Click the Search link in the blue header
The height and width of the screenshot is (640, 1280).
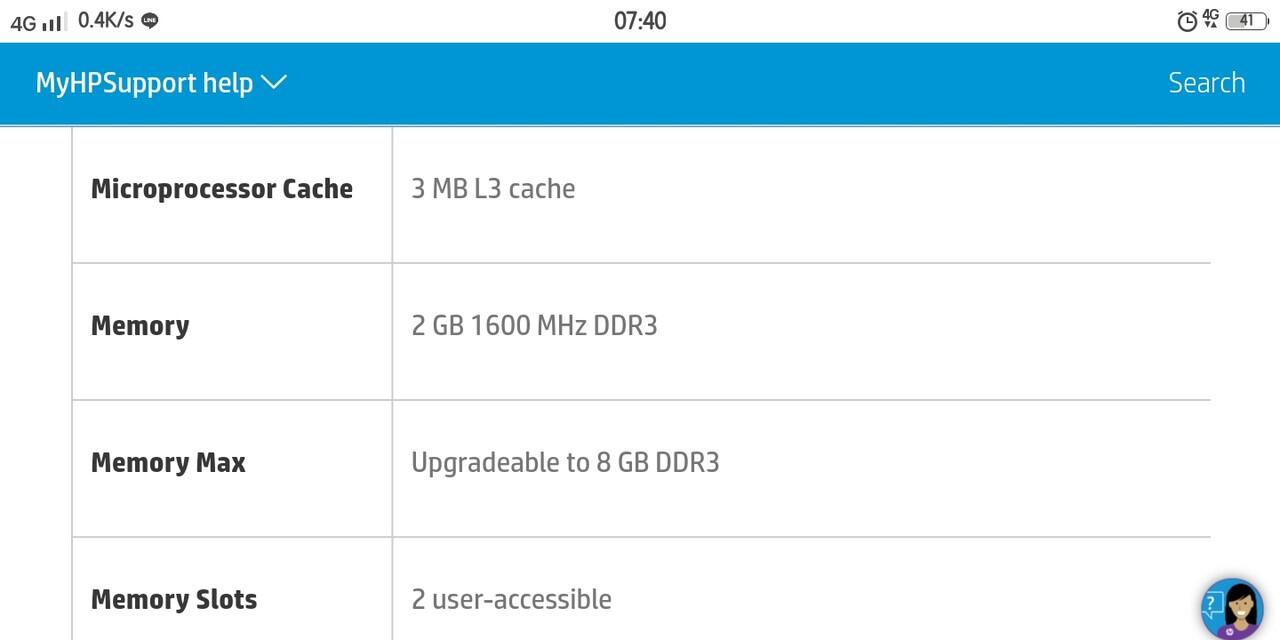pyautogui.click(x=1206, y=83)
